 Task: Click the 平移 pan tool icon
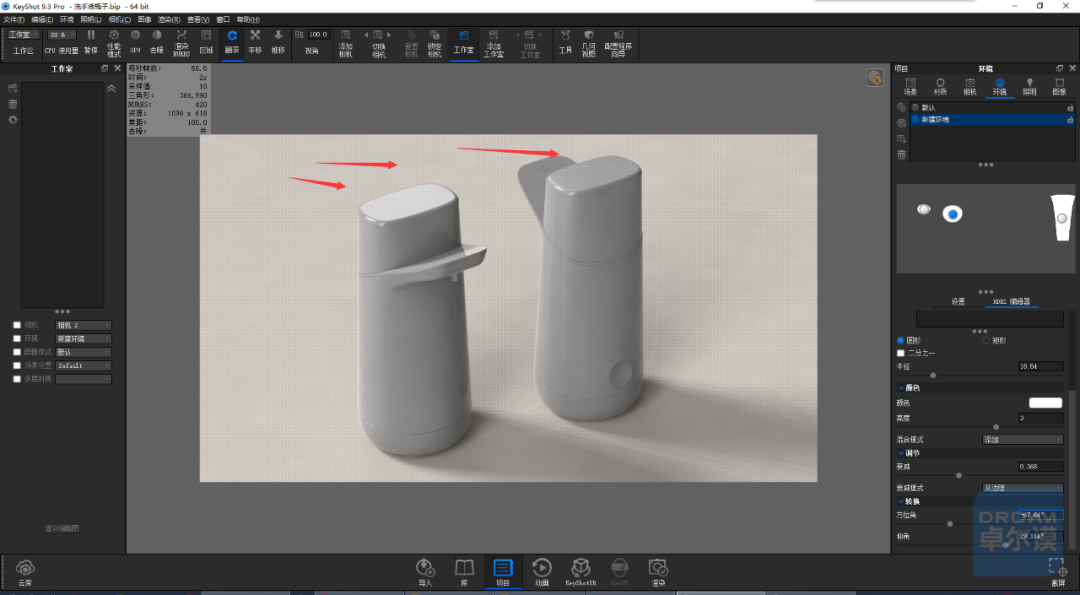[255, 42]
